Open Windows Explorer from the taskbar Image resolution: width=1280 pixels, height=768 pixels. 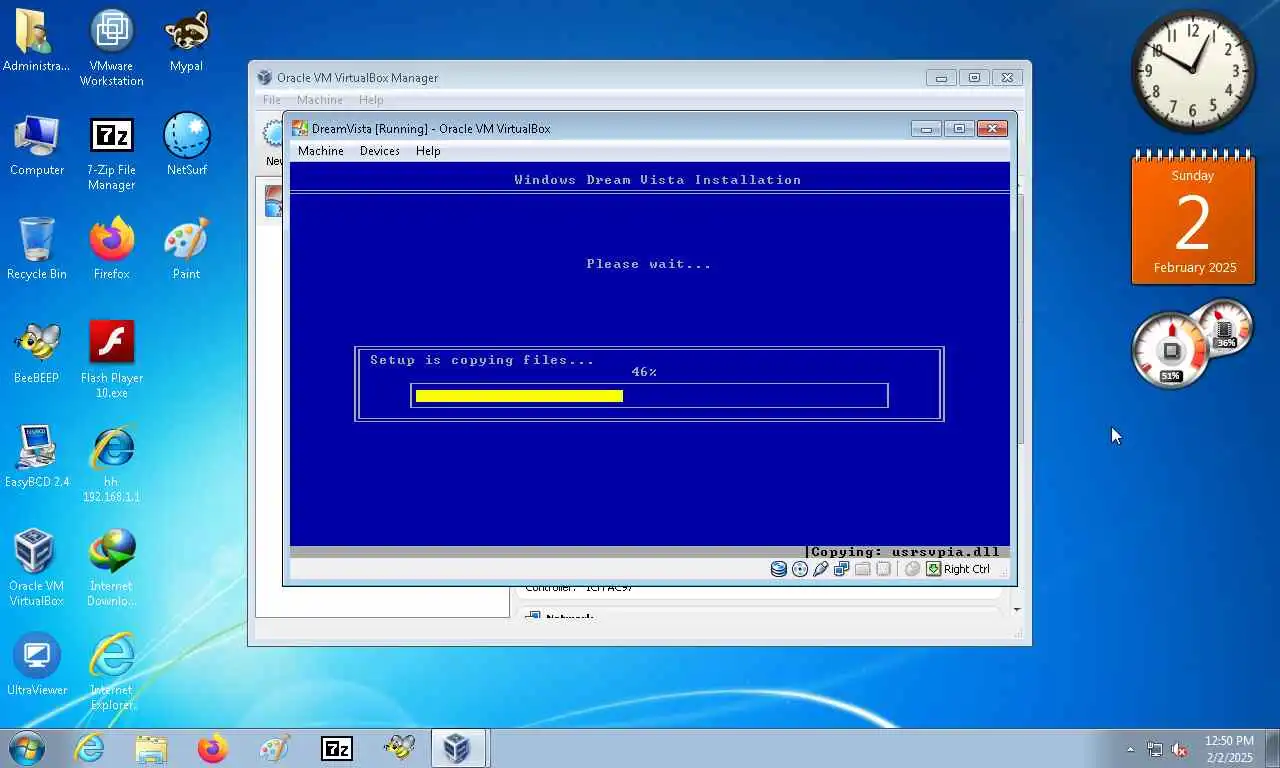(151, 748)
